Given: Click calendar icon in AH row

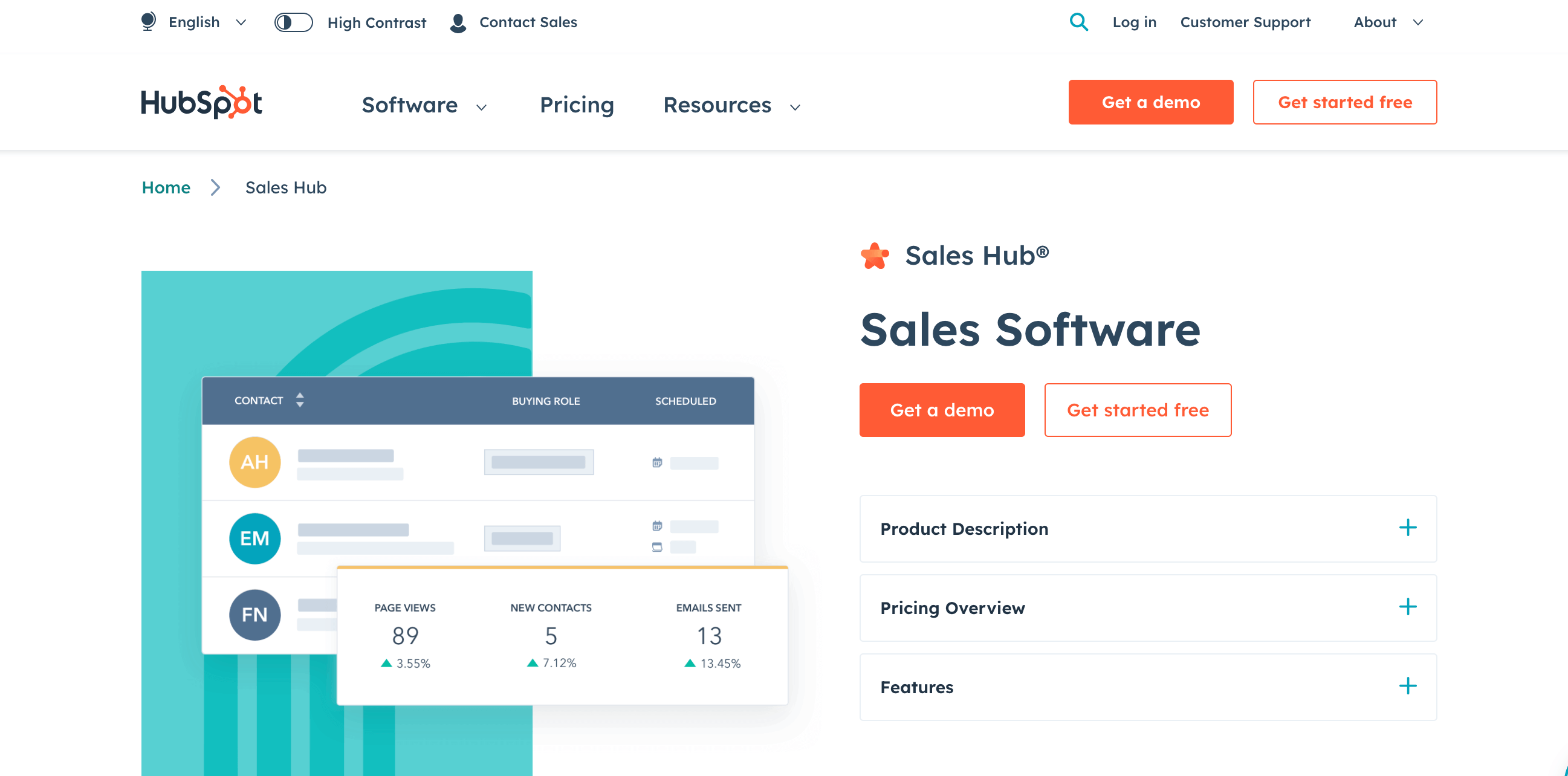Looking at the screenshot, I should 657,462.
